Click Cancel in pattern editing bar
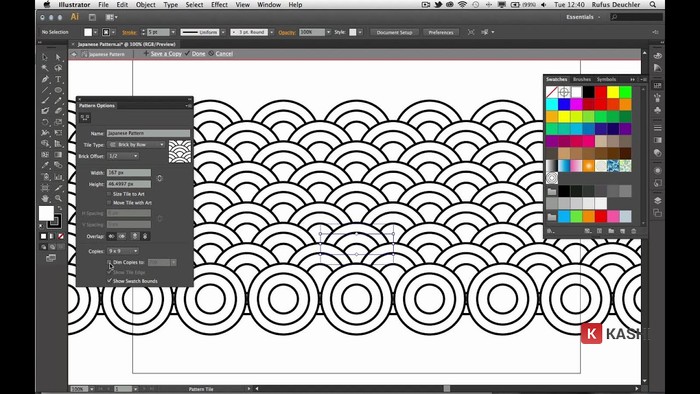This screenshot has width=700, height=394. point(221,54)
